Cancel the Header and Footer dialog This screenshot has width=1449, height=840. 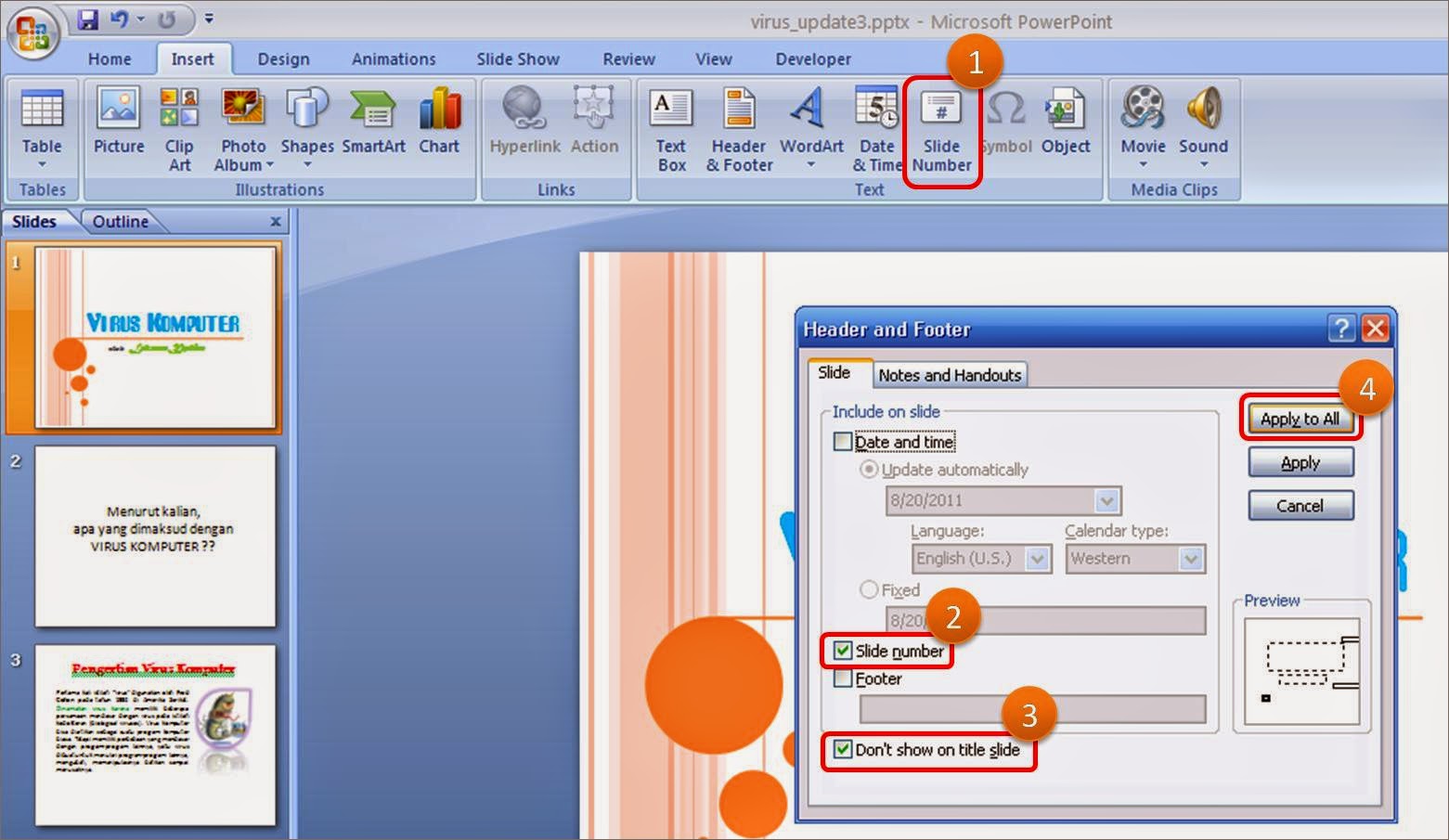coord(1300,505)
